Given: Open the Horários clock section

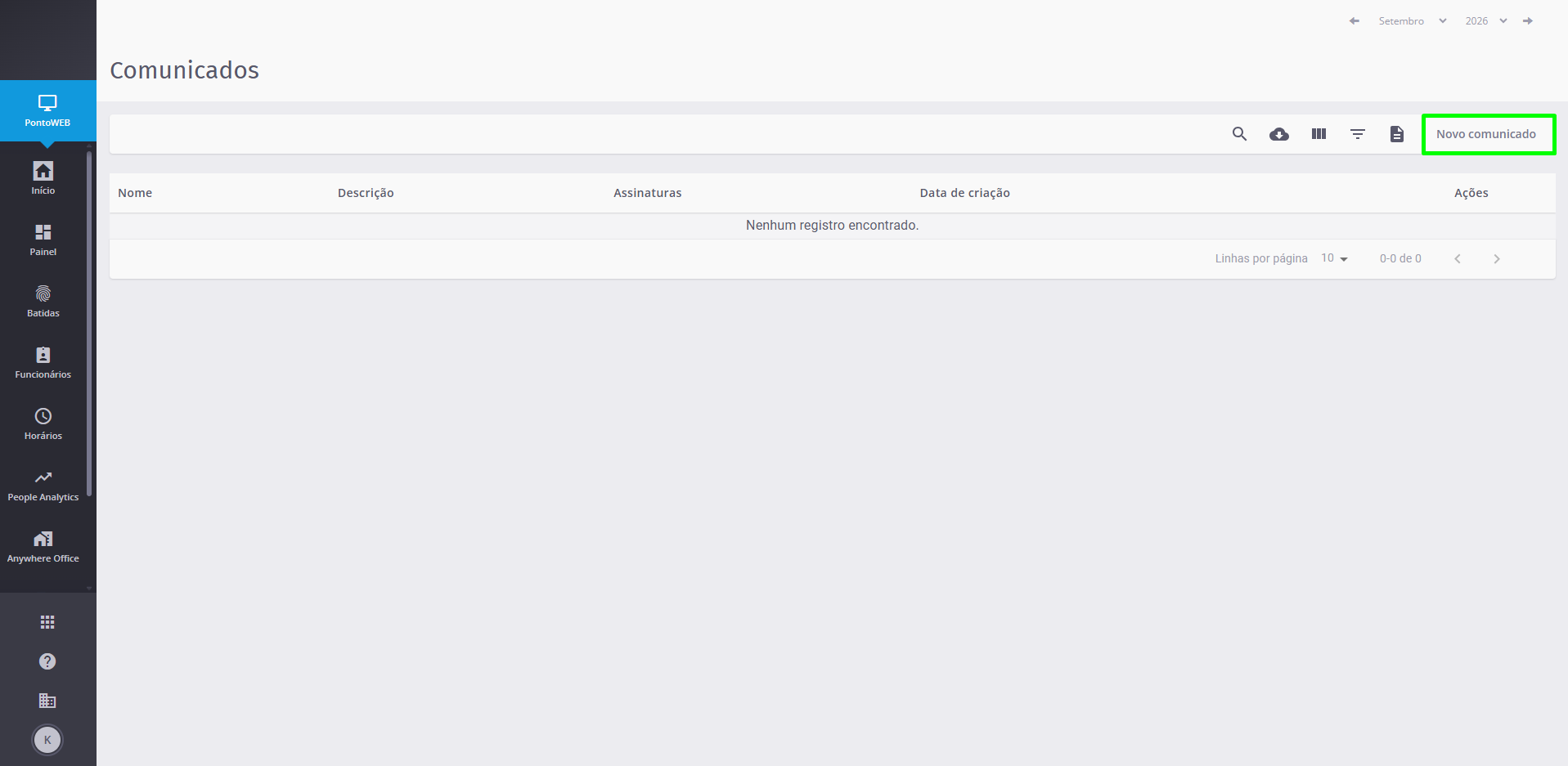Looking at the screenshot, I should 43,423.
